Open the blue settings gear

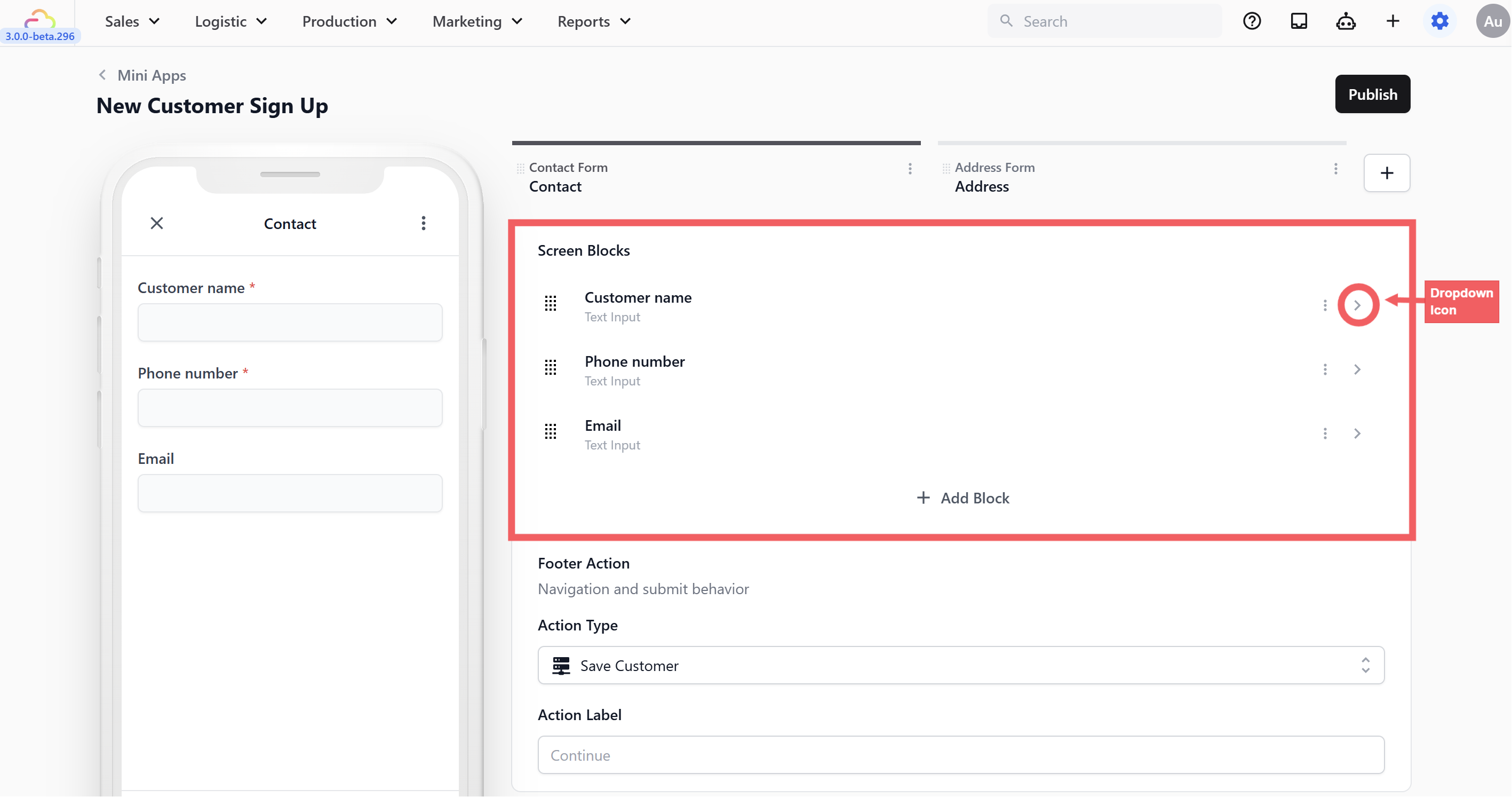pos(1439,22)
